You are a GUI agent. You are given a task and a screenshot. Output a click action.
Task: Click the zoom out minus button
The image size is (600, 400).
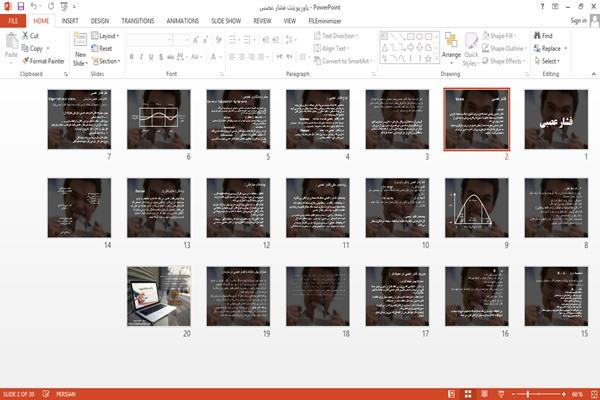coord(514,394)
